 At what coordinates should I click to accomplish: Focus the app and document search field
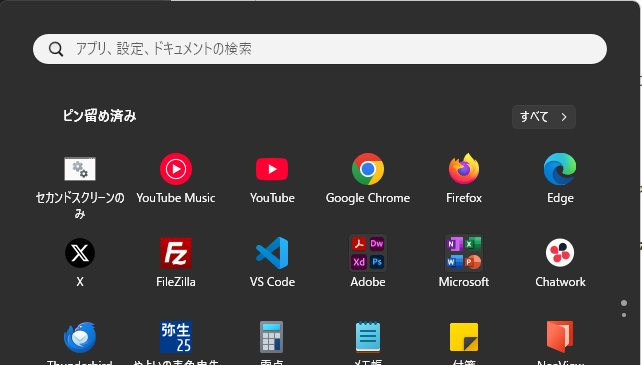click(320, 49)
